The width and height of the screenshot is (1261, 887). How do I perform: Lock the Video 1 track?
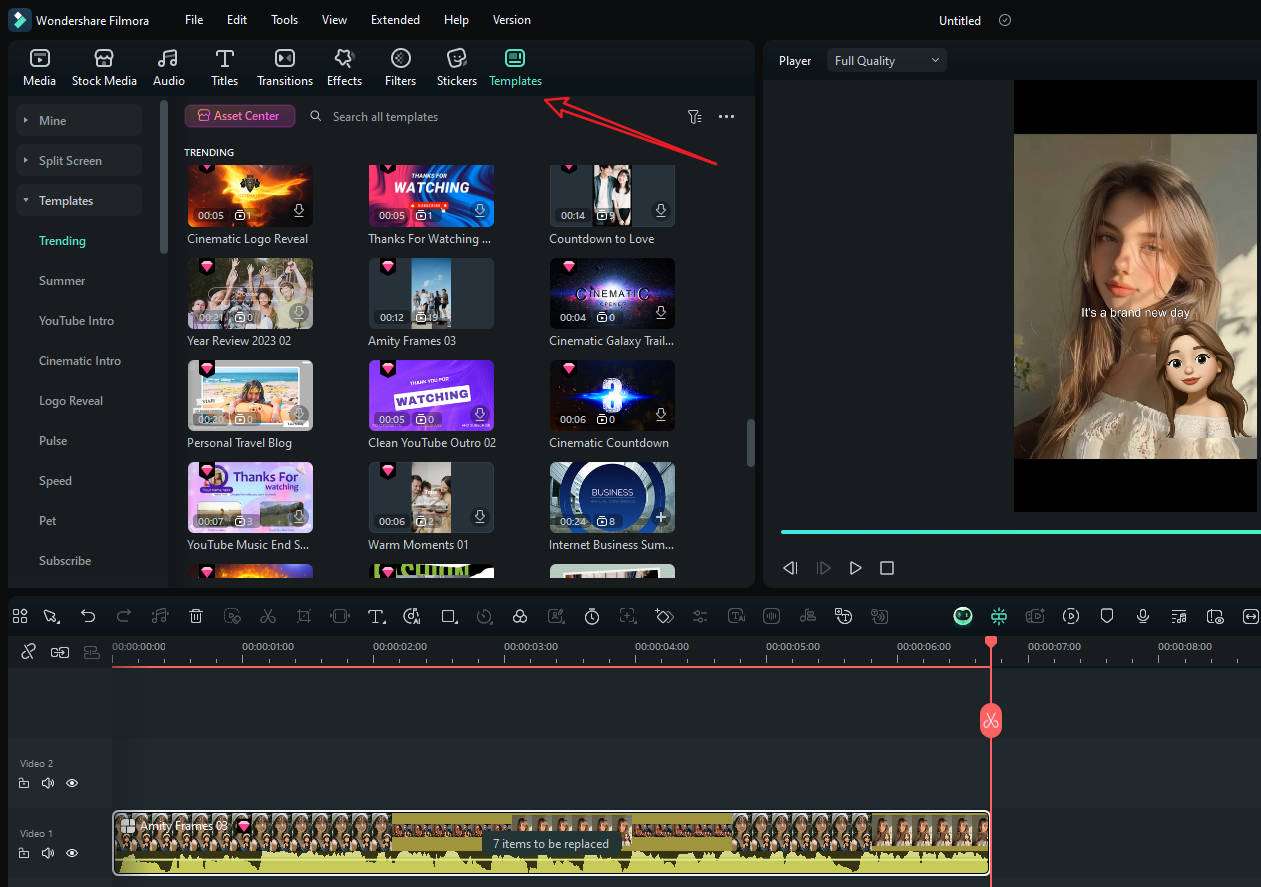click(24, 853)
